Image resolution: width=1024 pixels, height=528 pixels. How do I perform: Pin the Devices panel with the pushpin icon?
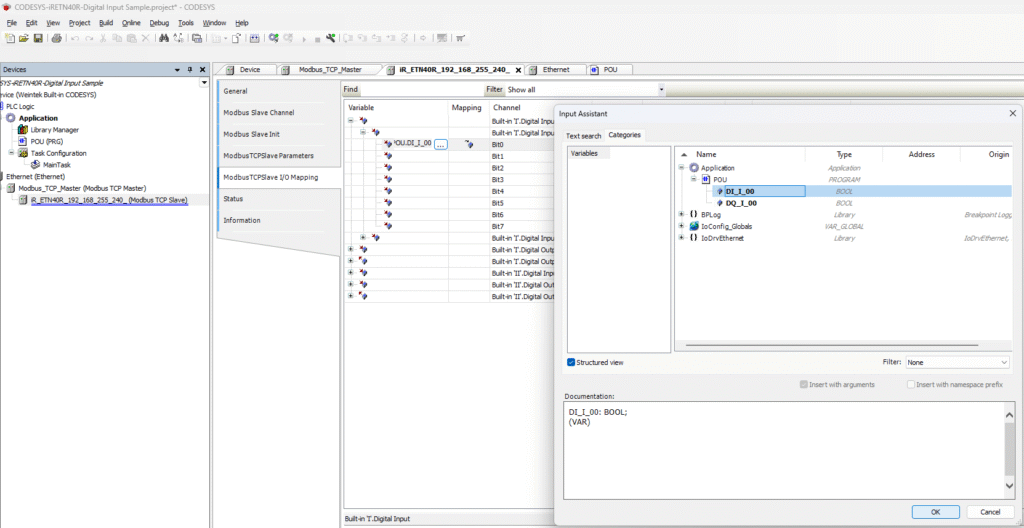[x=190, y=70]
